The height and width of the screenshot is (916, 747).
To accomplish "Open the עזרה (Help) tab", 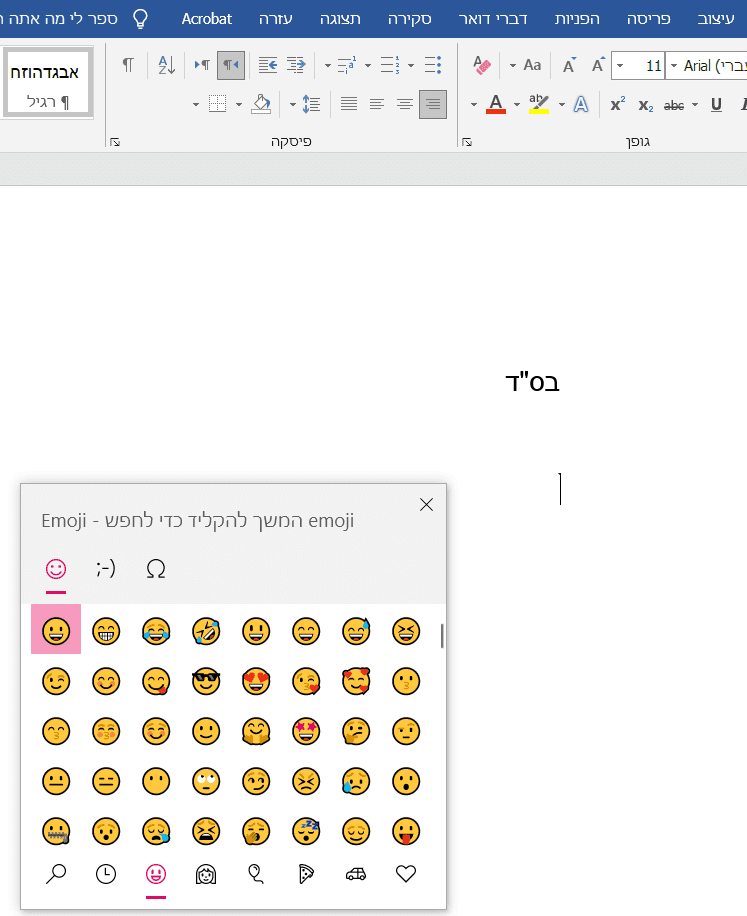I will (x=276, y=19).
